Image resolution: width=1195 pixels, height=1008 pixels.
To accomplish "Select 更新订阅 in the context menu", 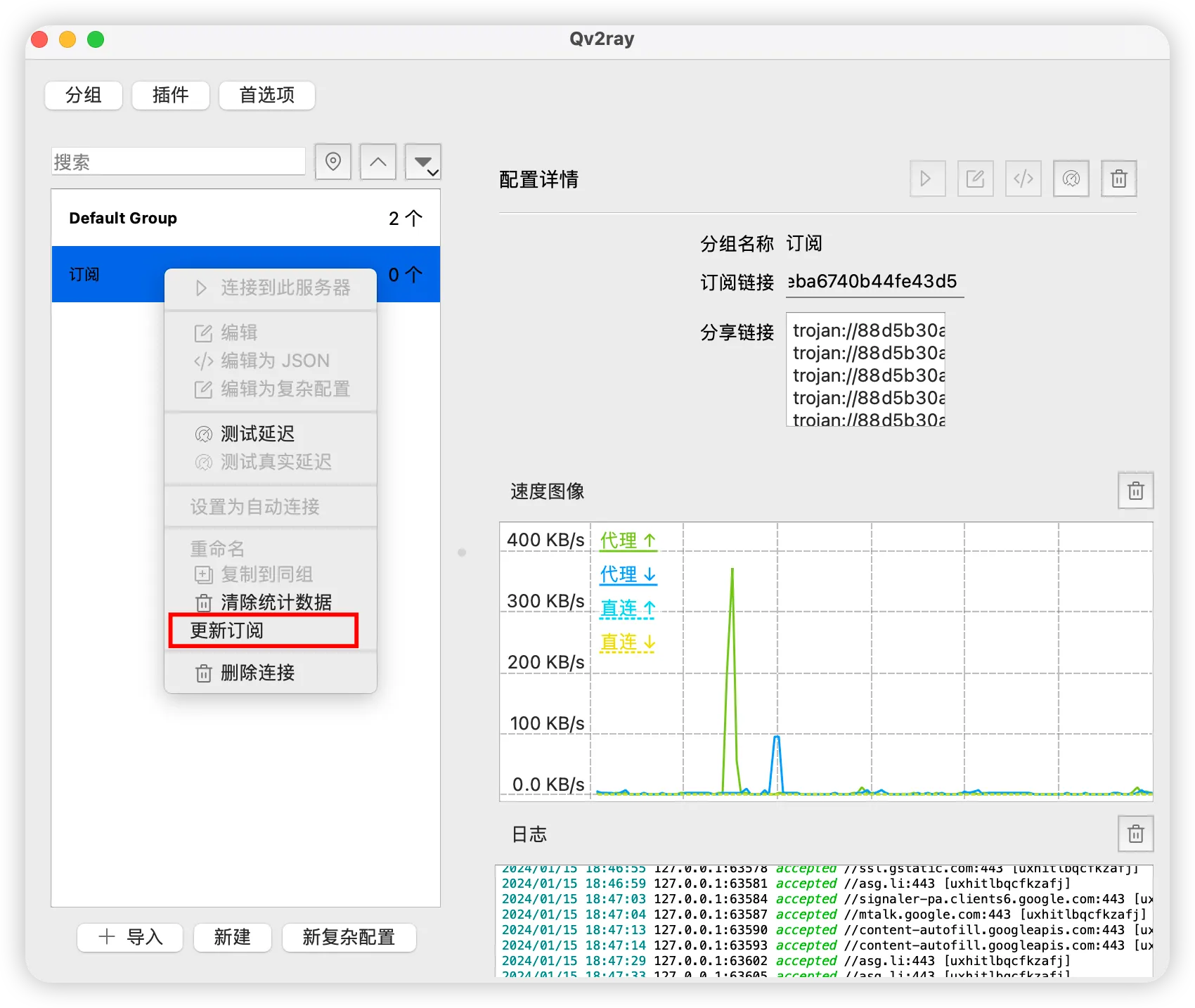I will point(263,631).
